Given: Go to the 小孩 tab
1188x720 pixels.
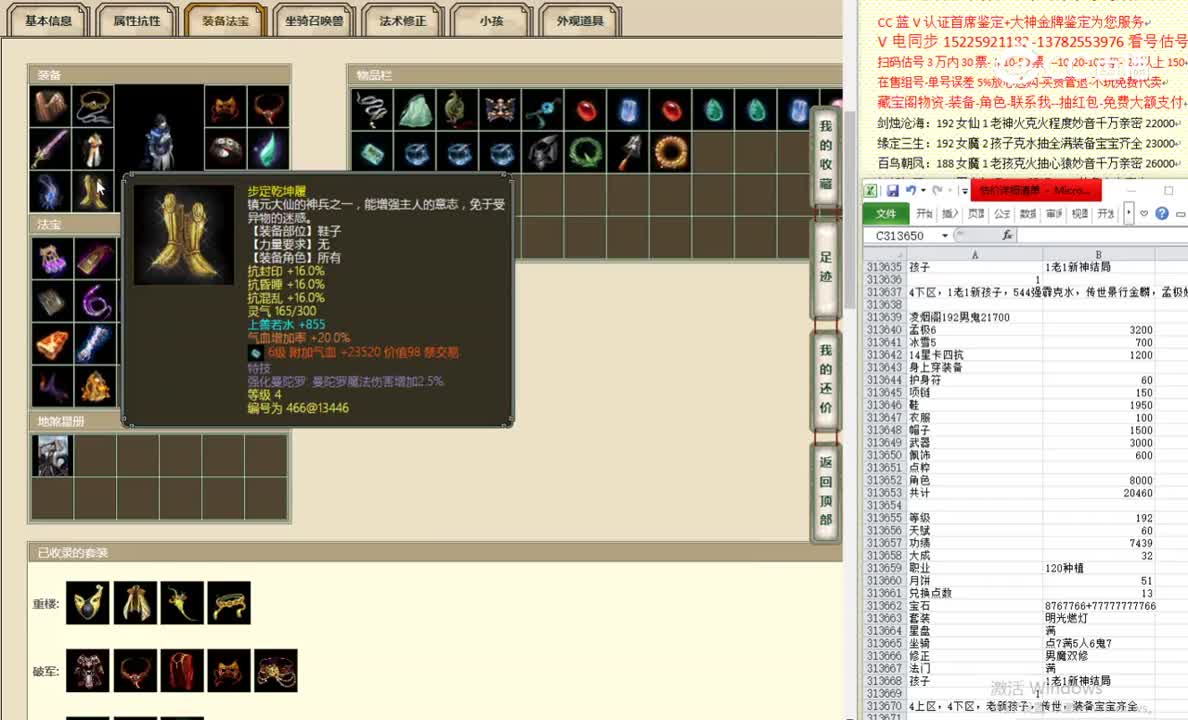Looking at the screenshot, I should pyautogui.click(x=491, y=20).
